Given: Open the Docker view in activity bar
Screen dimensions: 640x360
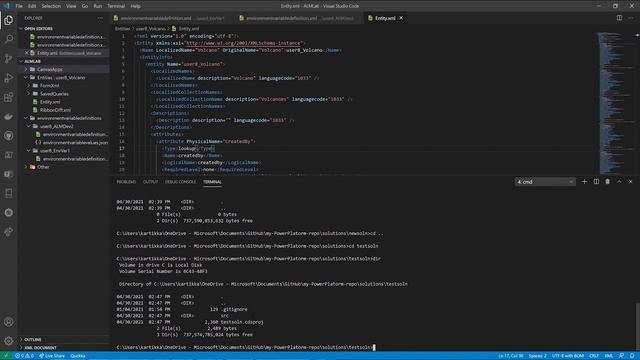Looking at the screenshot, I should click(9, 116).
